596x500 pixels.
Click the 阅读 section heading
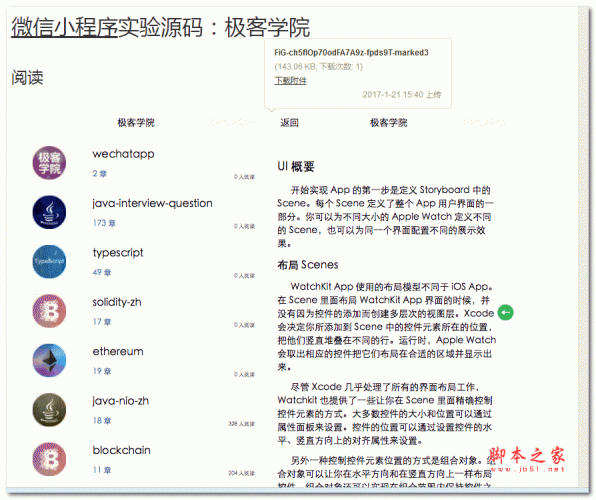[27, 78]
